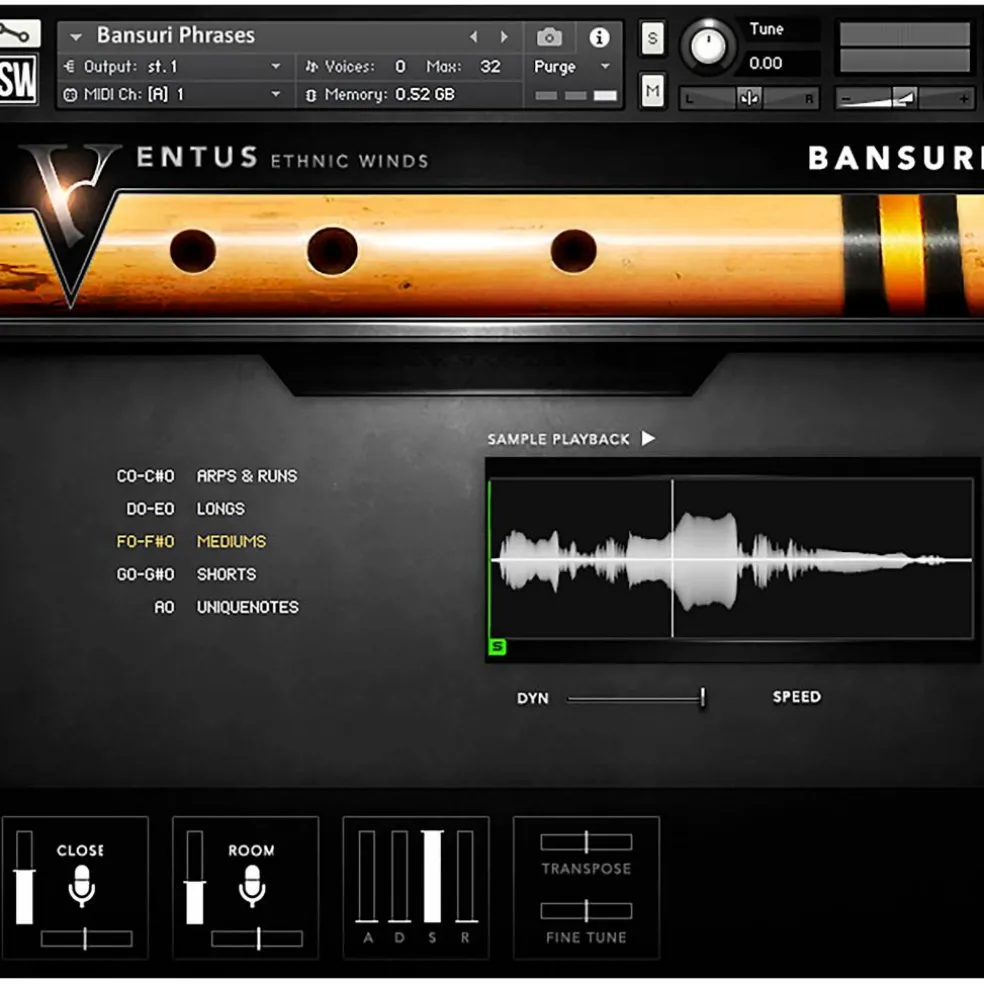The height and width of the screenshot is (984, 984).
Task: Click the F0-F#0 key range label
Action: 146,541
